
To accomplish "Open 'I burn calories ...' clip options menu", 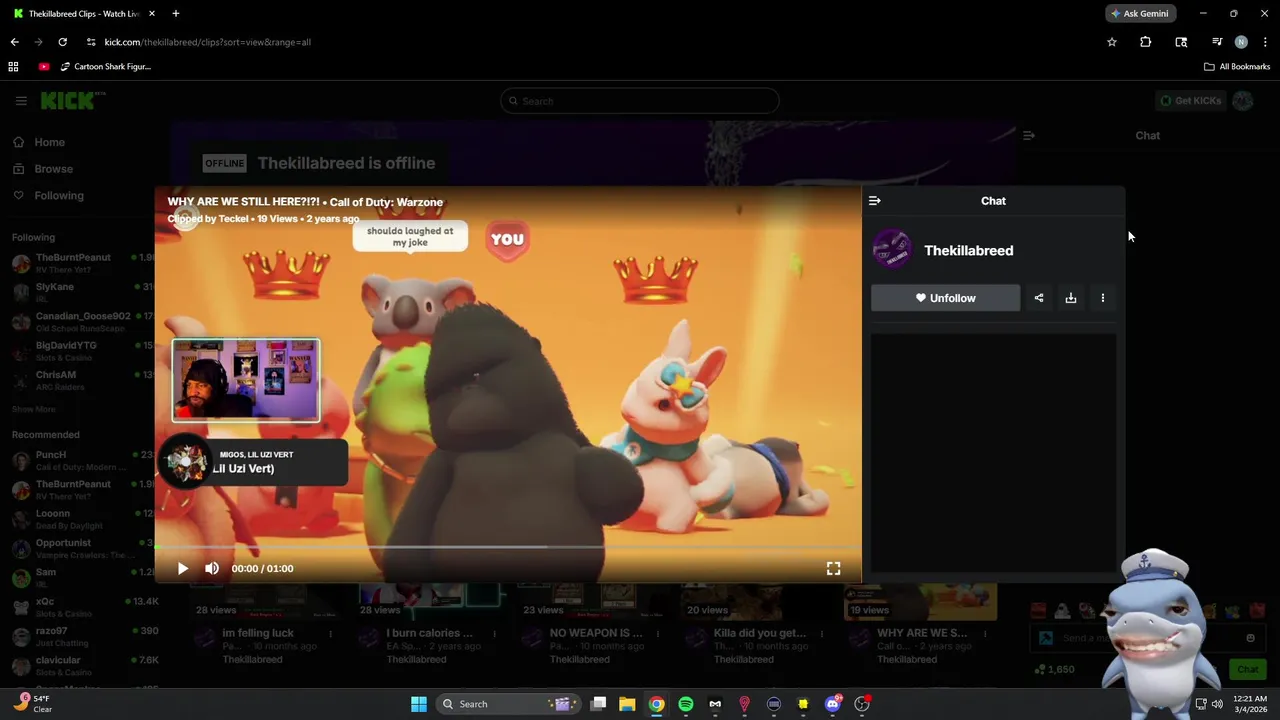I will tap(494, 633).
